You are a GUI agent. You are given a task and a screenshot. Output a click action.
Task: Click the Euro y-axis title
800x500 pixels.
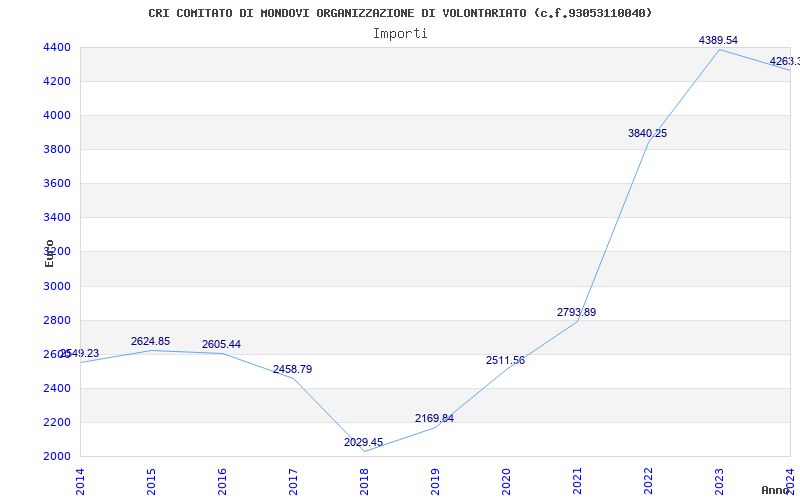click(x=49, y=253)
